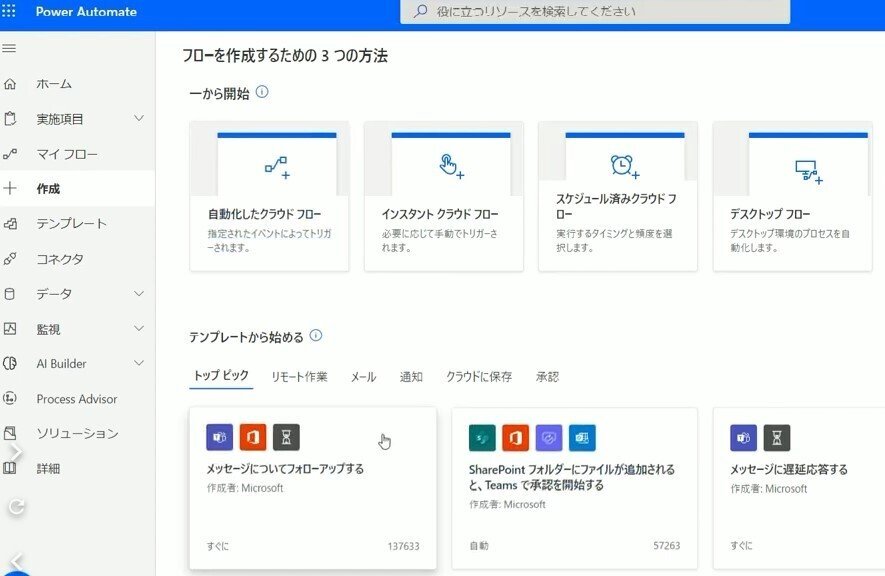This screenshot has height=576, width=885.
Task: Open Process Advisor in the sidebar
Action: pos(77,399)
